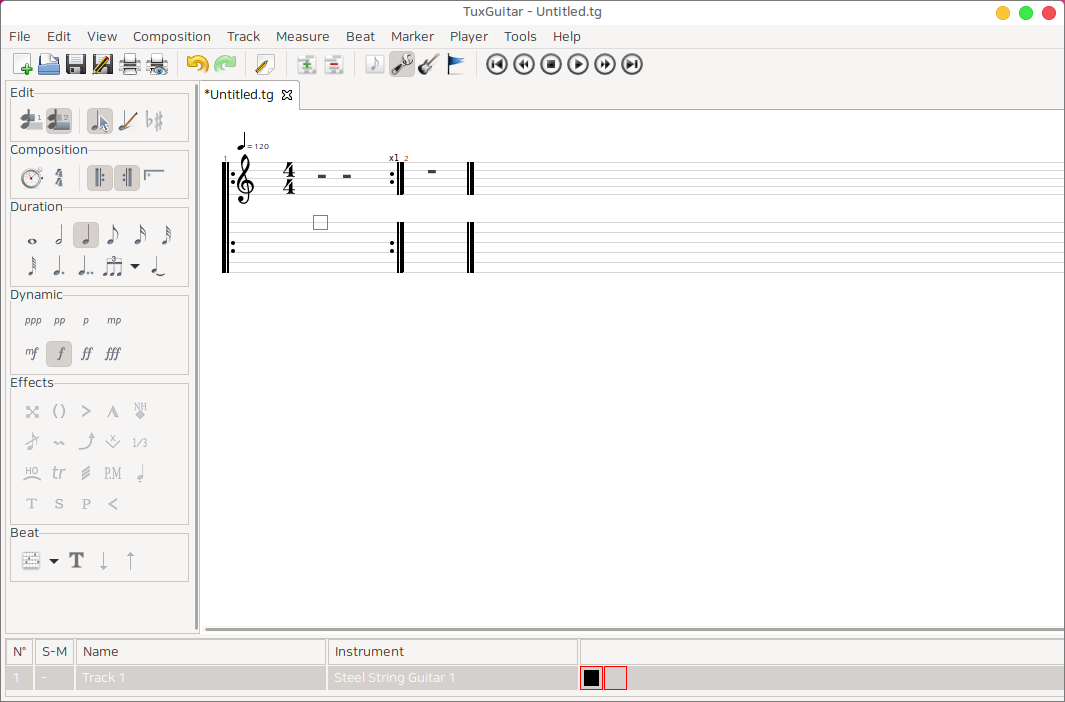Click the black first-measure block in track row
Viewport: 1065px width, 702px height.
point(591,678)
